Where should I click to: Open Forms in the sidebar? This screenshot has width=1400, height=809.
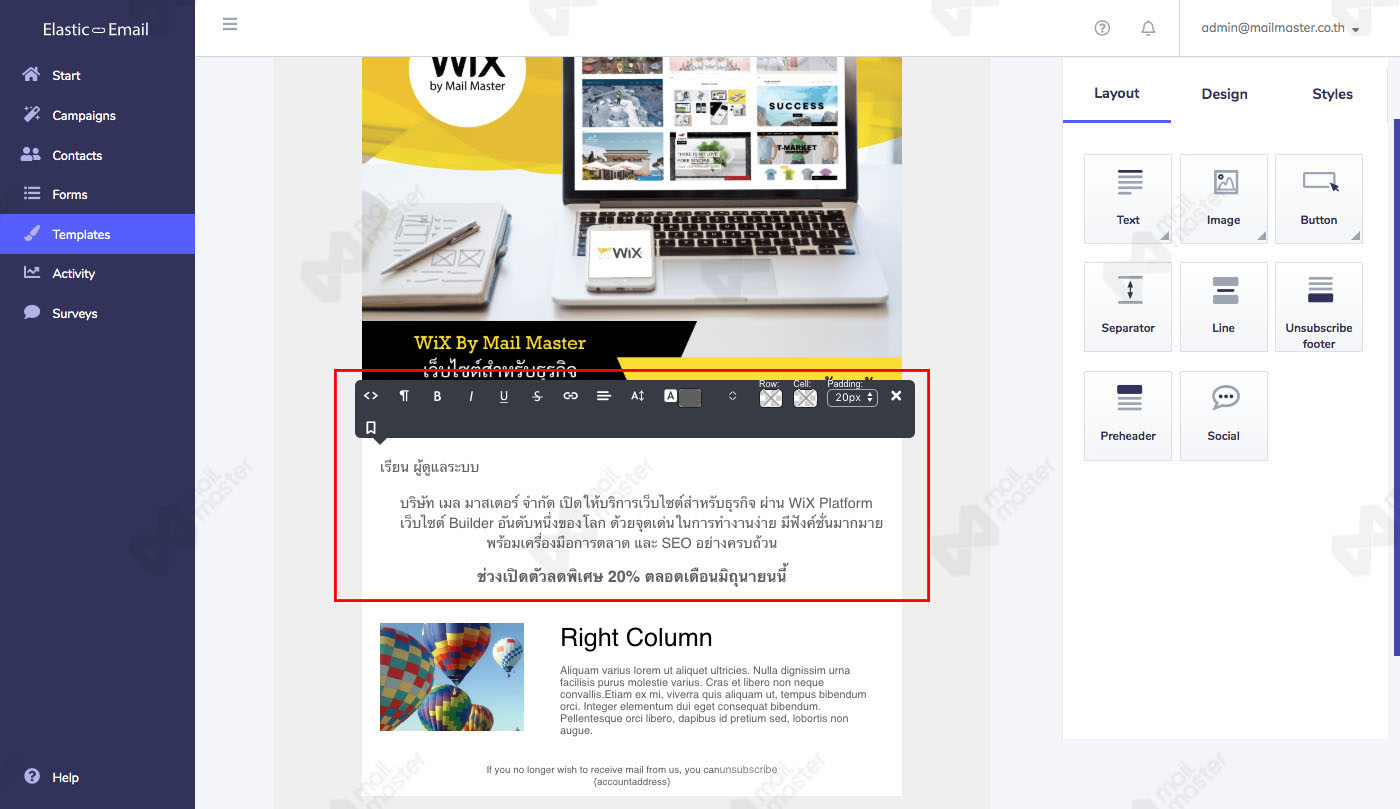(97, 194)
